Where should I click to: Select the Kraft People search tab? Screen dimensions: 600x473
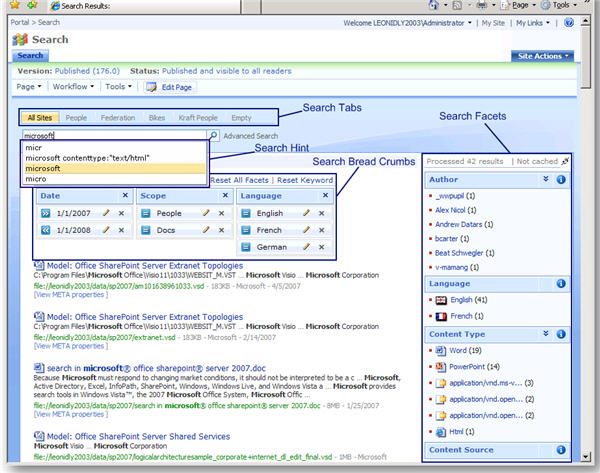[x=196, y=118]
